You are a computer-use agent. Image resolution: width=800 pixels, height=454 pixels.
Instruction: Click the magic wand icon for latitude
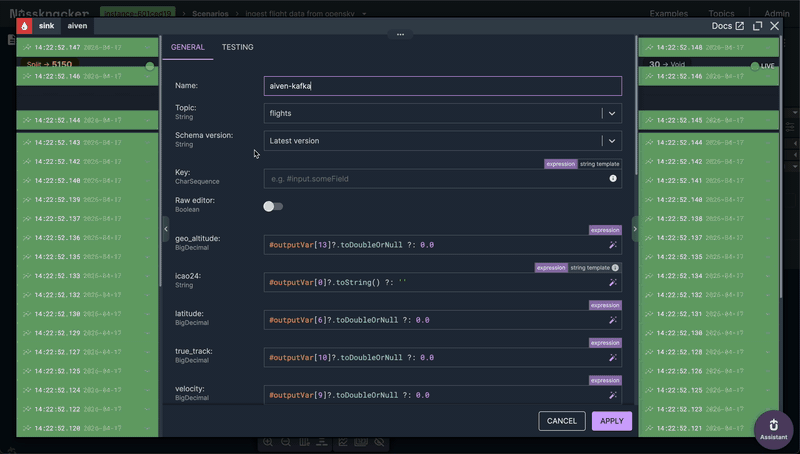click(x=613, y=320)
